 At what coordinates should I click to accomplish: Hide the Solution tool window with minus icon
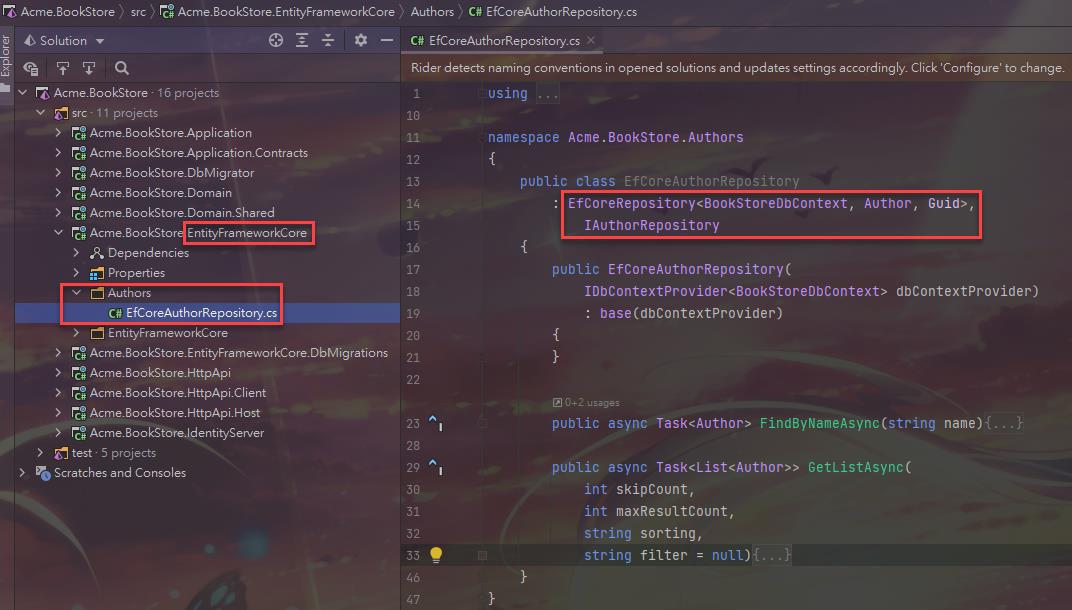(386, 41)
